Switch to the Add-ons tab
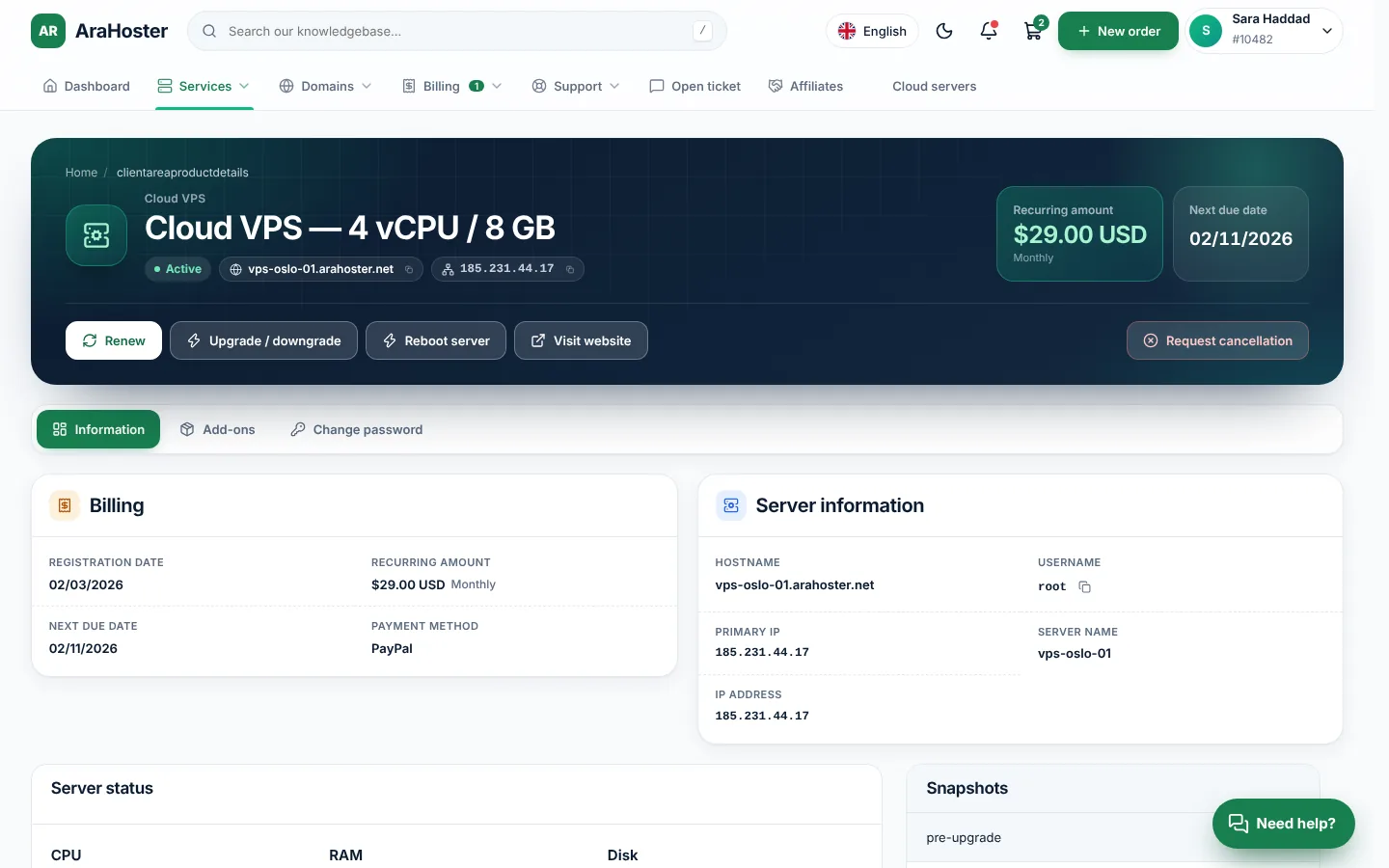This screenshot has height=868, width=1389. 218,429
